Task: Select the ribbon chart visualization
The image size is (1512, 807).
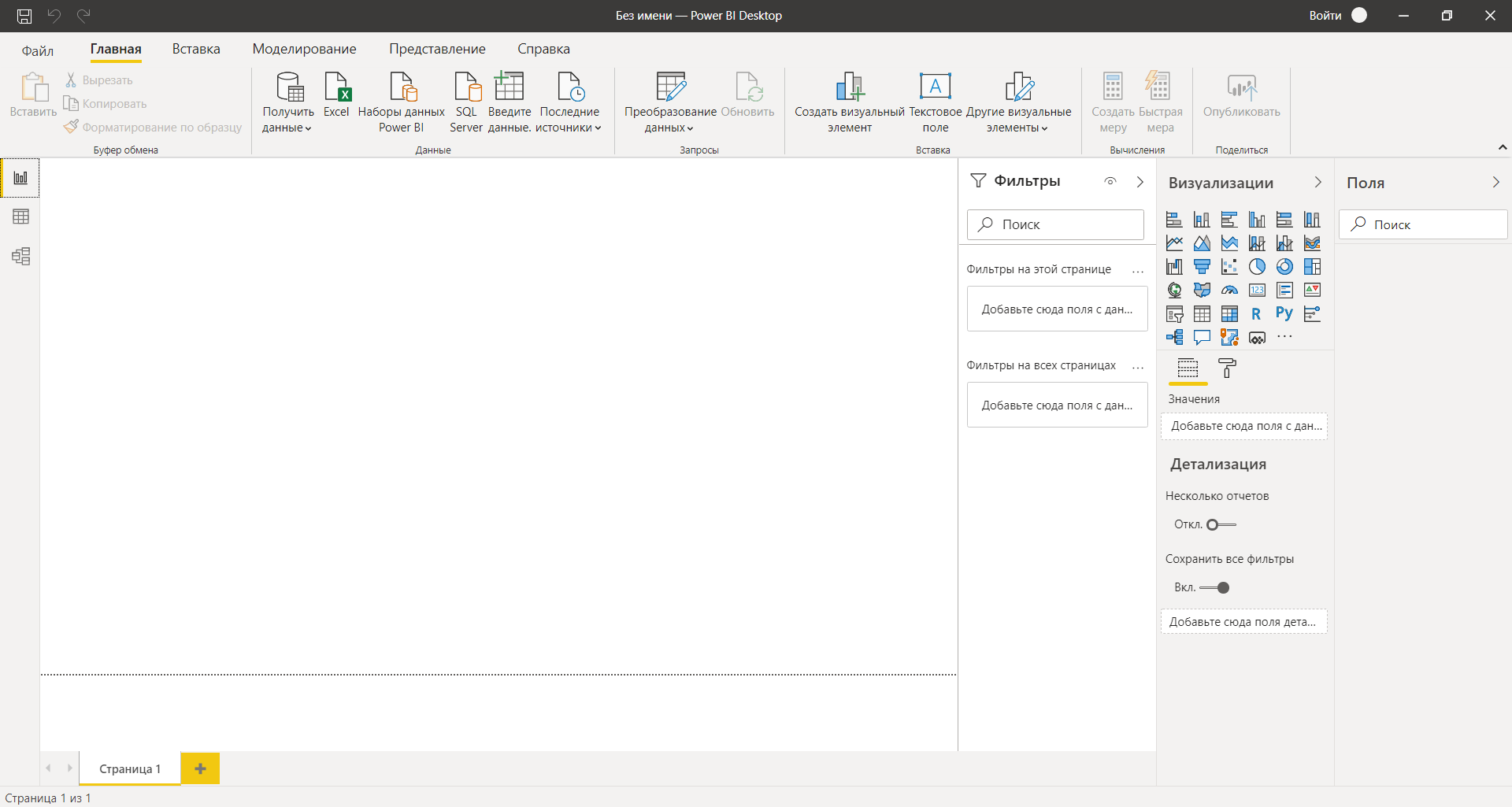Action: pyautogui.click(x=1312, y=243)
